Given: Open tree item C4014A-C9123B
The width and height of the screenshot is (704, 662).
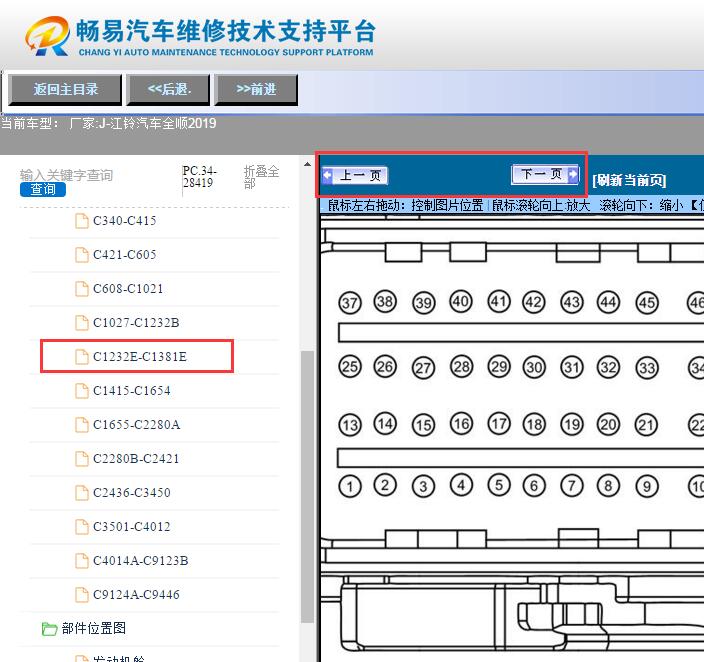Looking at the screenshot, I should (141, 560).
